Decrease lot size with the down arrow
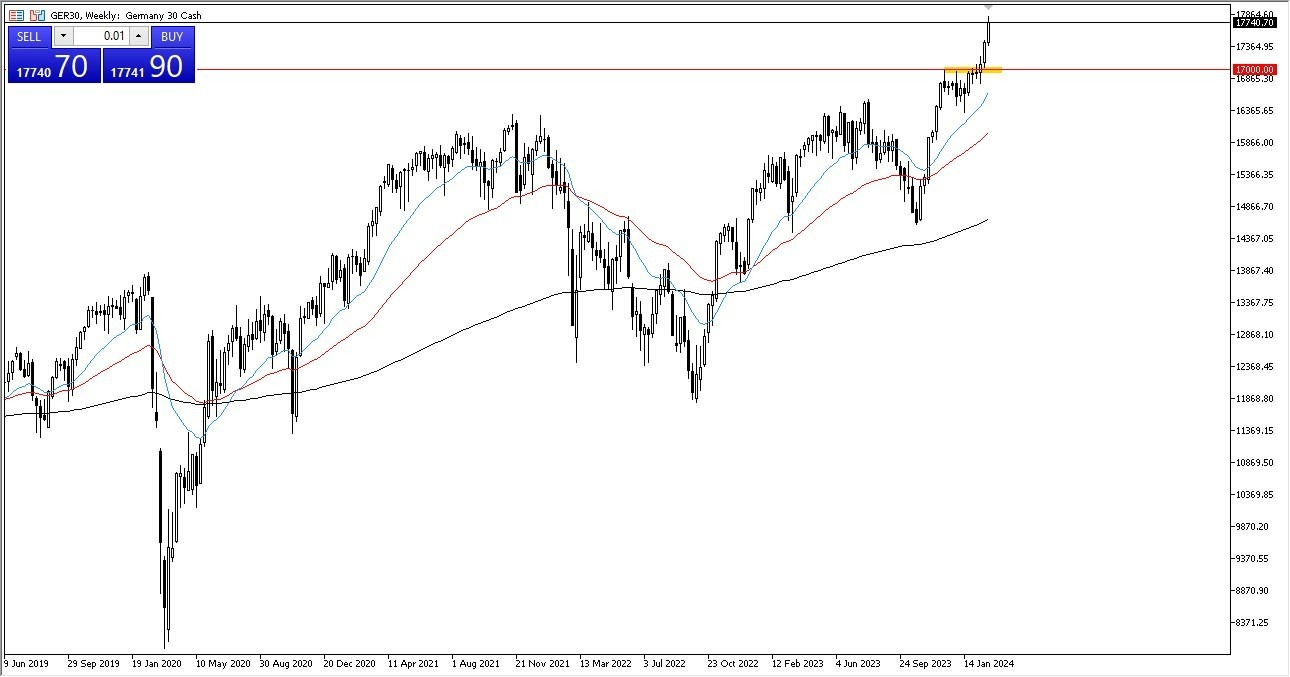The height and width of the screenshot is (677, 1290). click(63, 36)
